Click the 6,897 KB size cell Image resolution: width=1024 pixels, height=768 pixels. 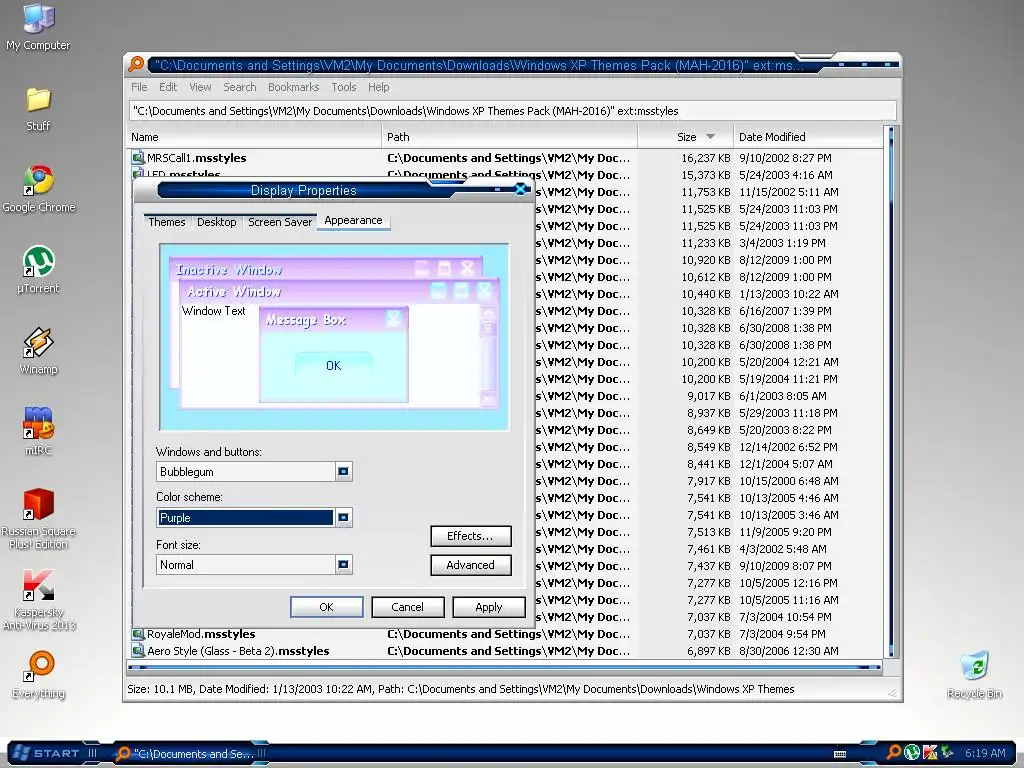pos(709,650)
